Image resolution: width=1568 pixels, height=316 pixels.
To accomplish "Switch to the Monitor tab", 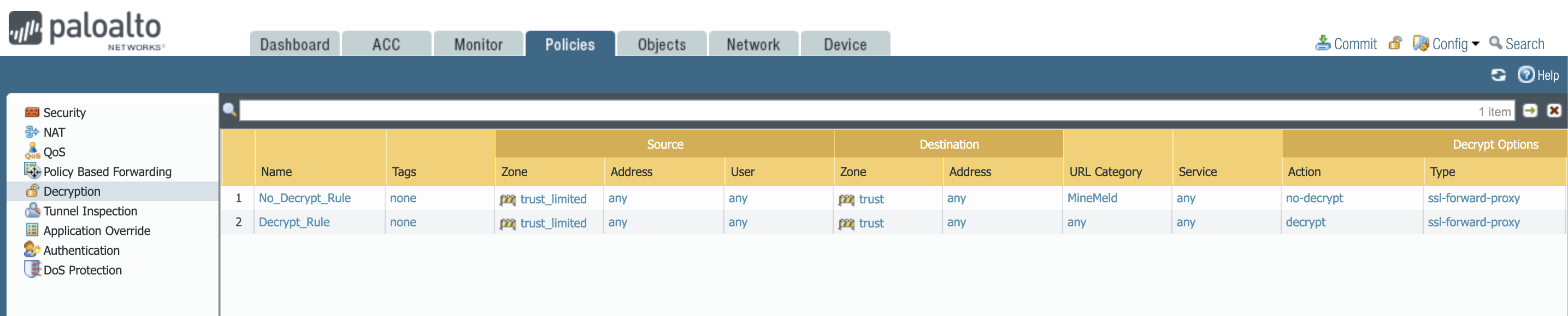I will [x=478, y=44].
